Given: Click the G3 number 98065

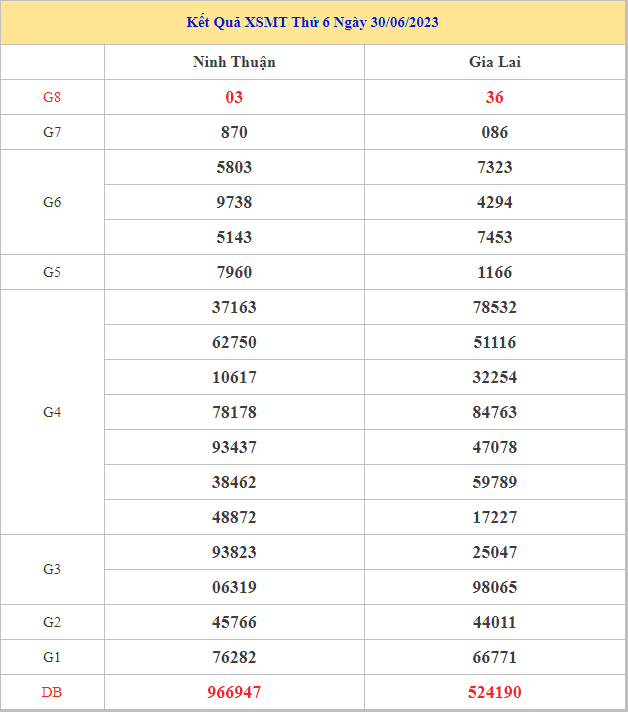Looking at the screenshot, I should coord(494,587).
